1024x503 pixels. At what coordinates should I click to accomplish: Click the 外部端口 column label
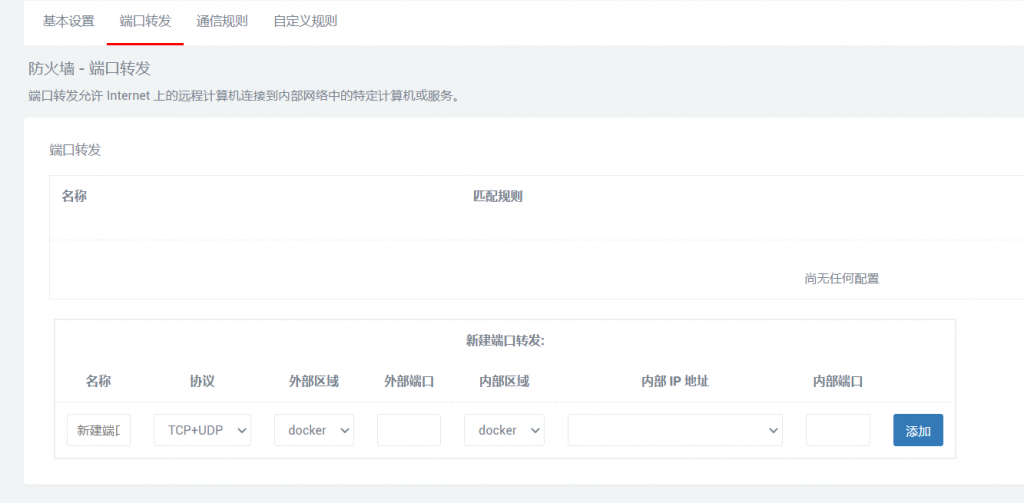coord(409,381)
